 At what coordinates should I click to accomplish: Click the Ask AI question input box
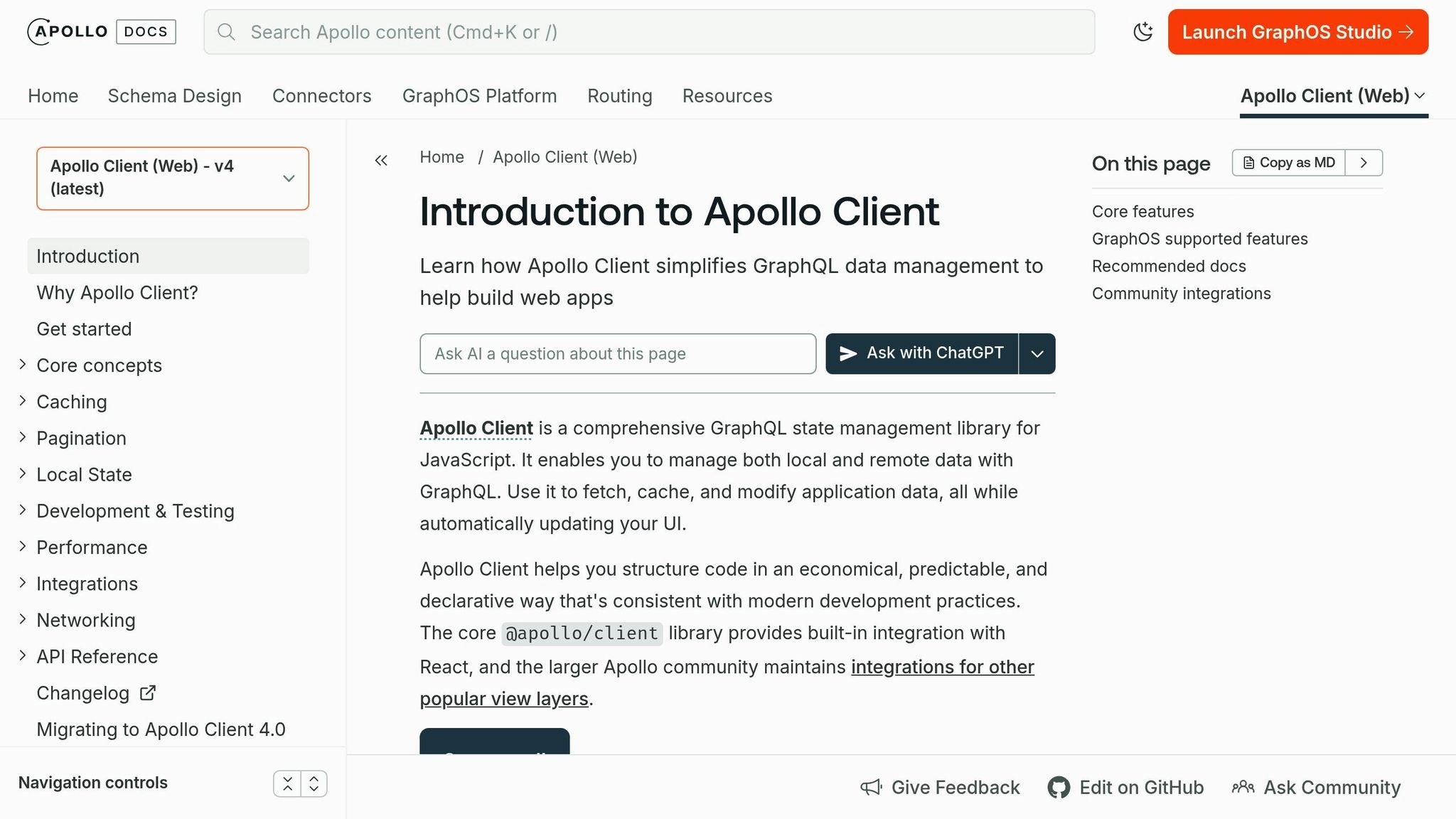click(617, 353)
